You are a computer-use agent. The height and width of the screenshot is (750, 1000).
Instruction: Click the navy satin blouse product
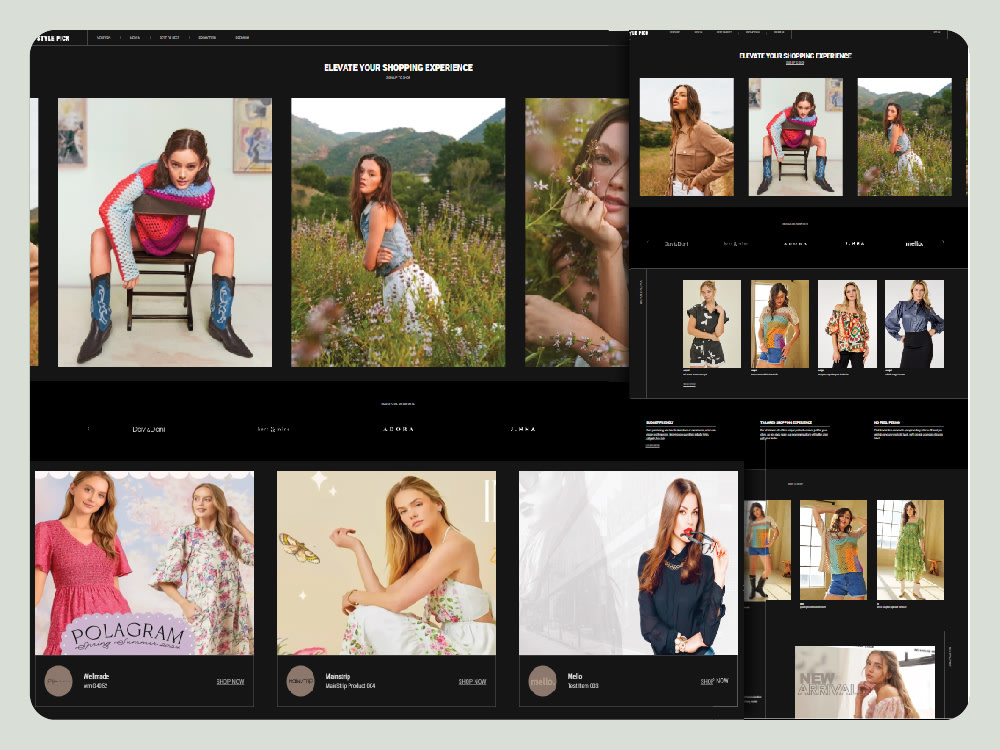(915, 324)
